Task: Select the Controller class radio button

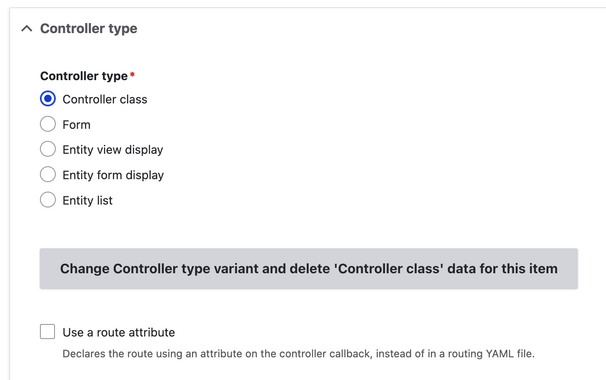Action: pyautogui.click(x=48, y=99)
